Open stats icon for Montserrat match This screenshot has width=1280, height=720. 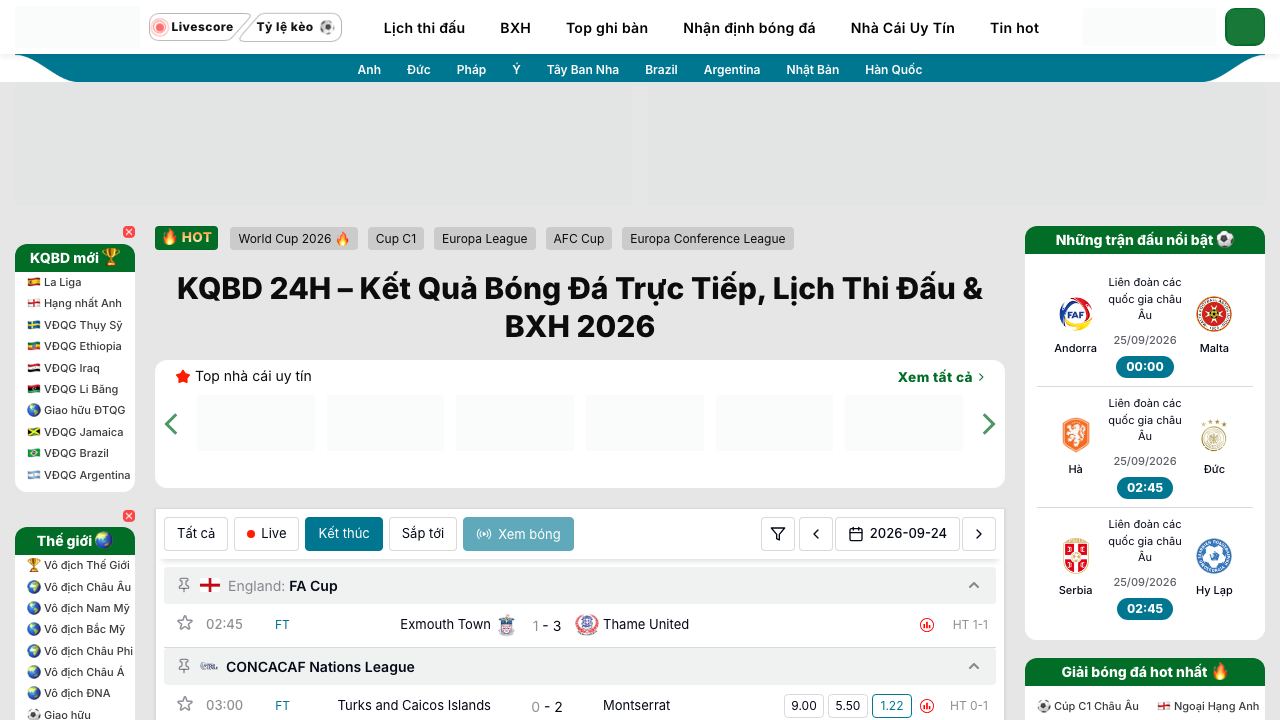(x=927, y=706)
